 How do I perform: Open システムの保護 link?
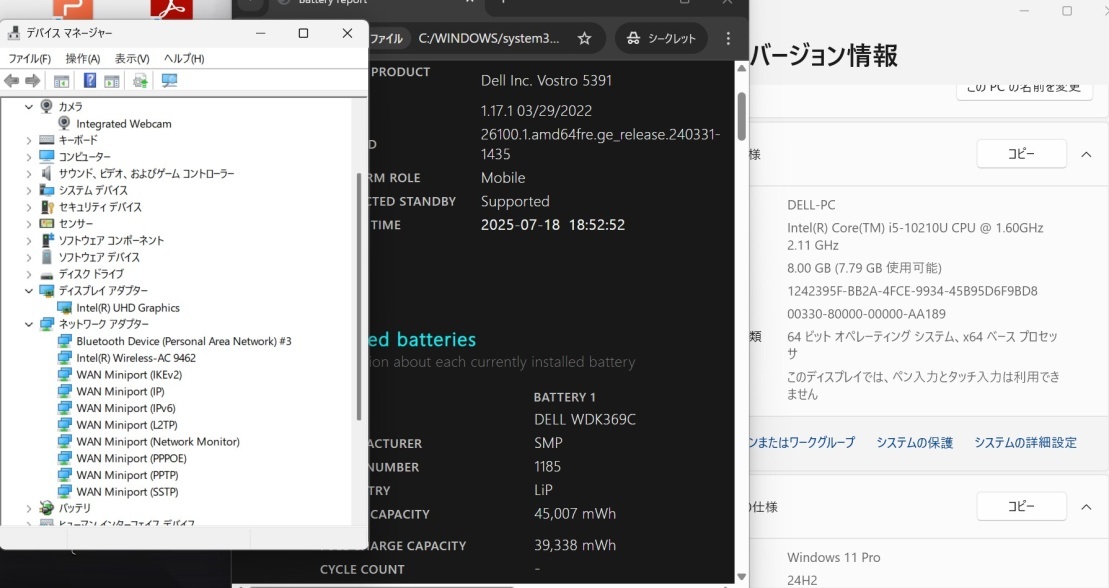914,442
